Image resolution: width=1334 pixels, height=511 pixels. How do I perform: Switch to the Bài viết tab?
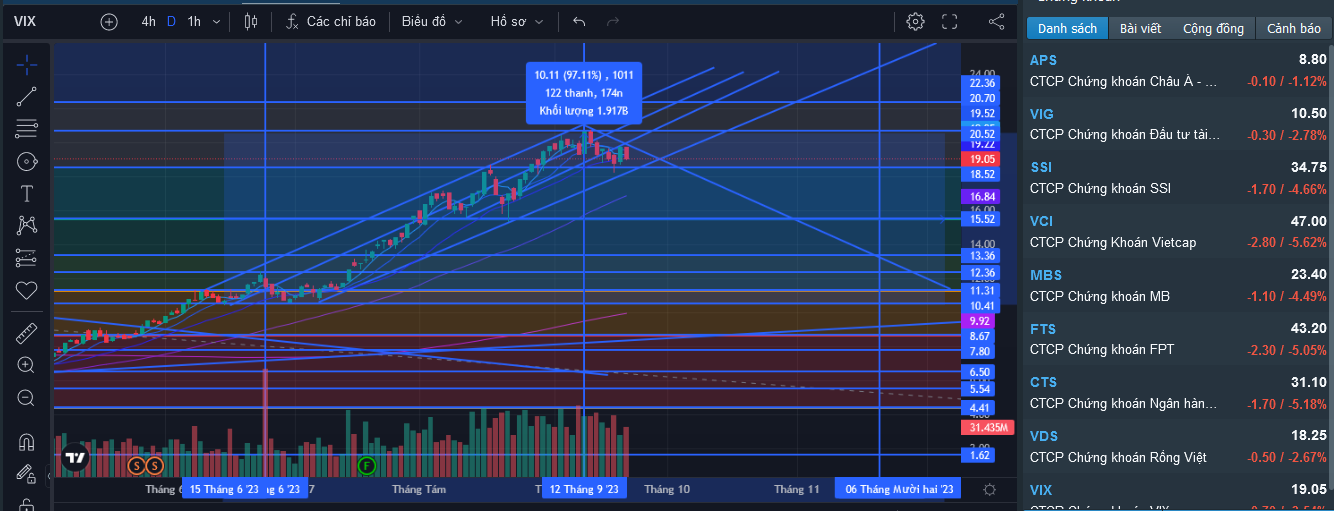1140,28
